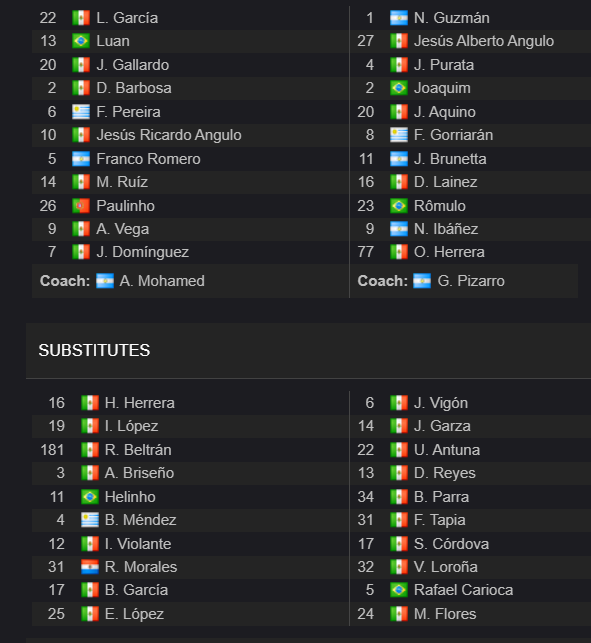The image size is (591, 643).
Task: Open Jesús Alberto Angulo's profile
Action: pos(484,41)
